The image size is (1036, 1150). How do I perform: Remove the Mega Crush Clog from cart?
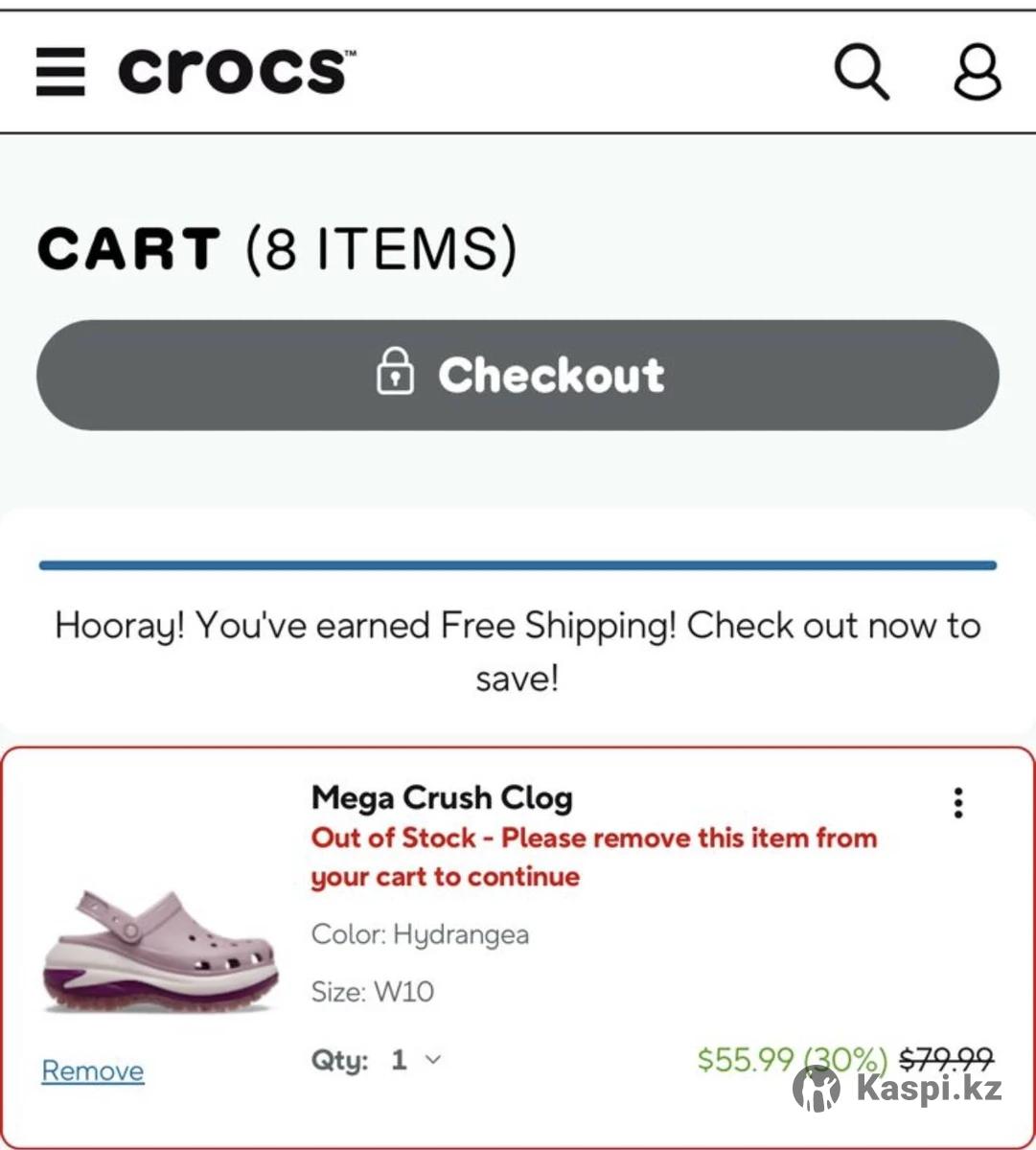(92, 1070)
